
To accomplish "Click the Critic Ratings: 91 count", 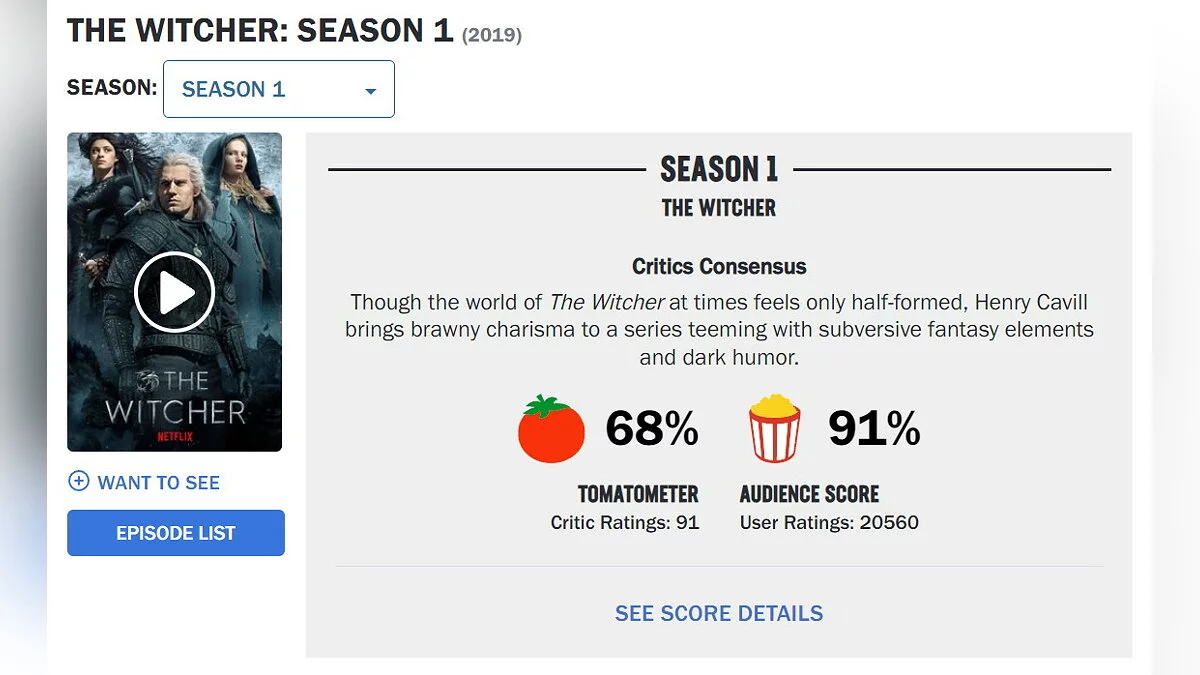I will tap(625, 522).
